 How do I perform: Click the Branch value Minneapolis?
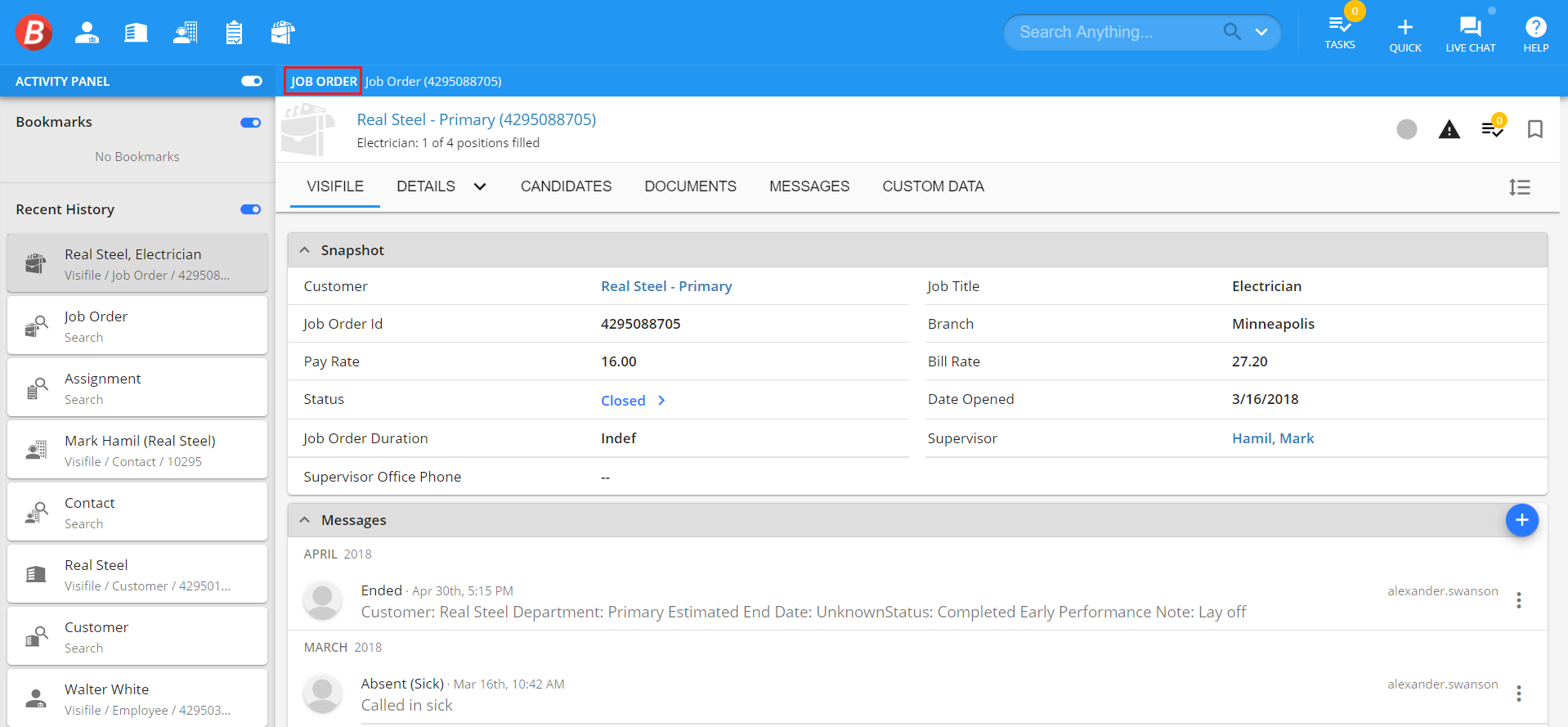point(1274,324)
